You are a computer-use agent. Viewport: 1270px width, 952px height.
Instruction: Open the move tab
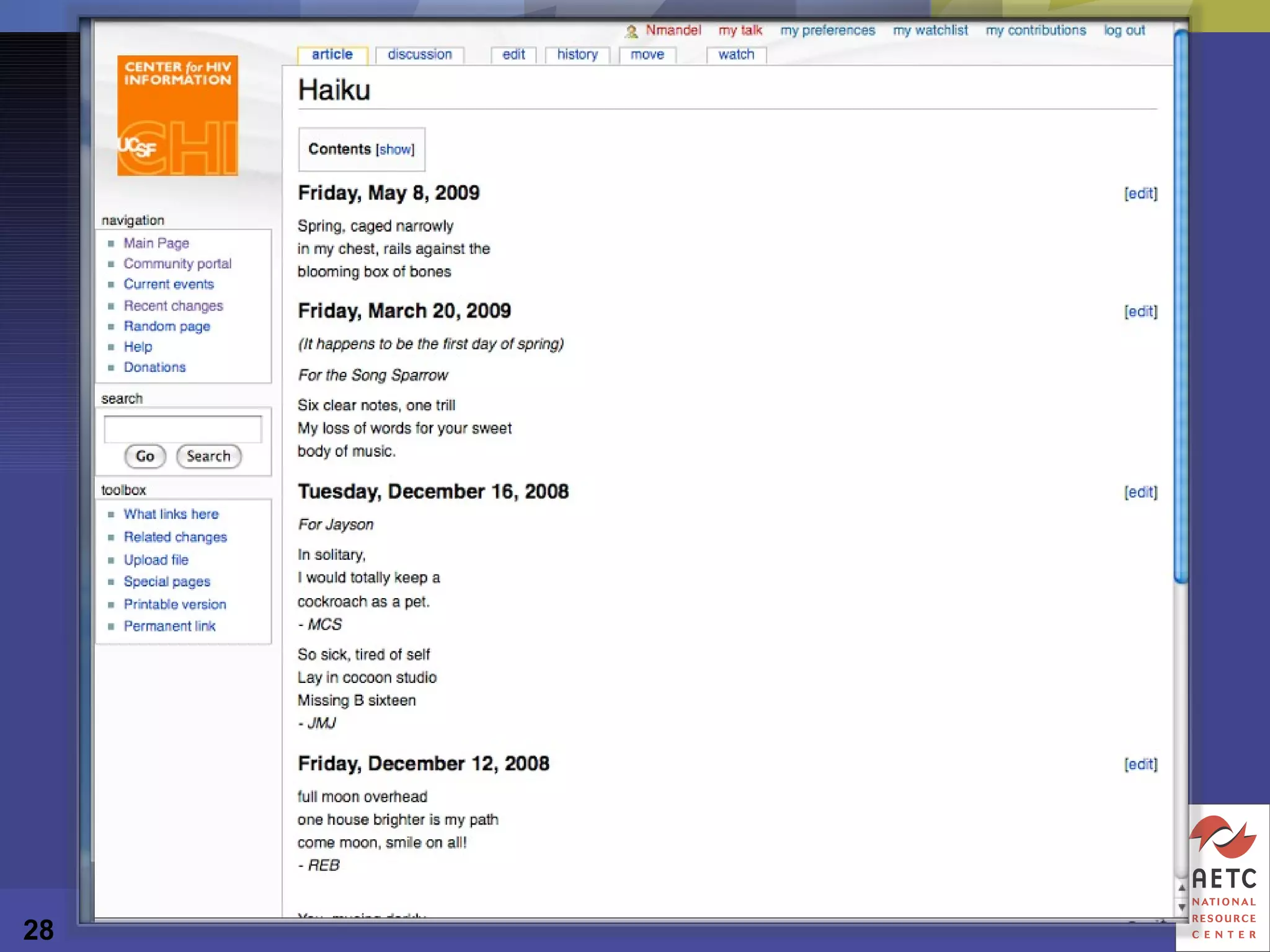pos(647,55)
